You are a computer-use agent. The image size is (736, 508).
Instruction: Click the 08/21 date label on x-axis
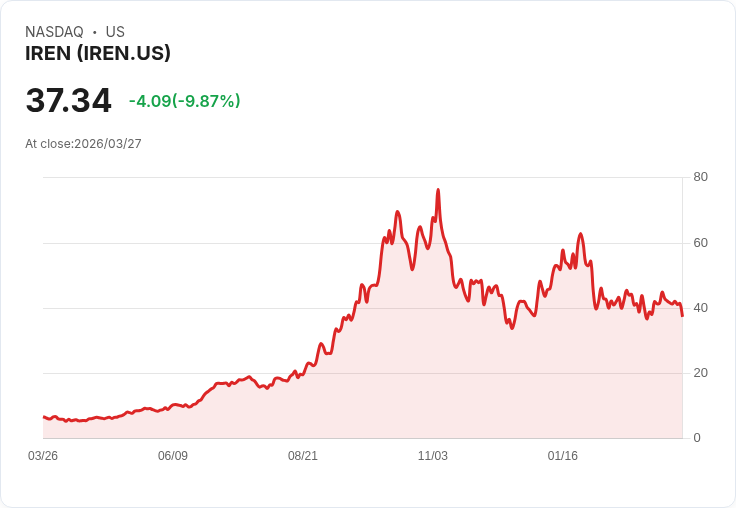303,456
